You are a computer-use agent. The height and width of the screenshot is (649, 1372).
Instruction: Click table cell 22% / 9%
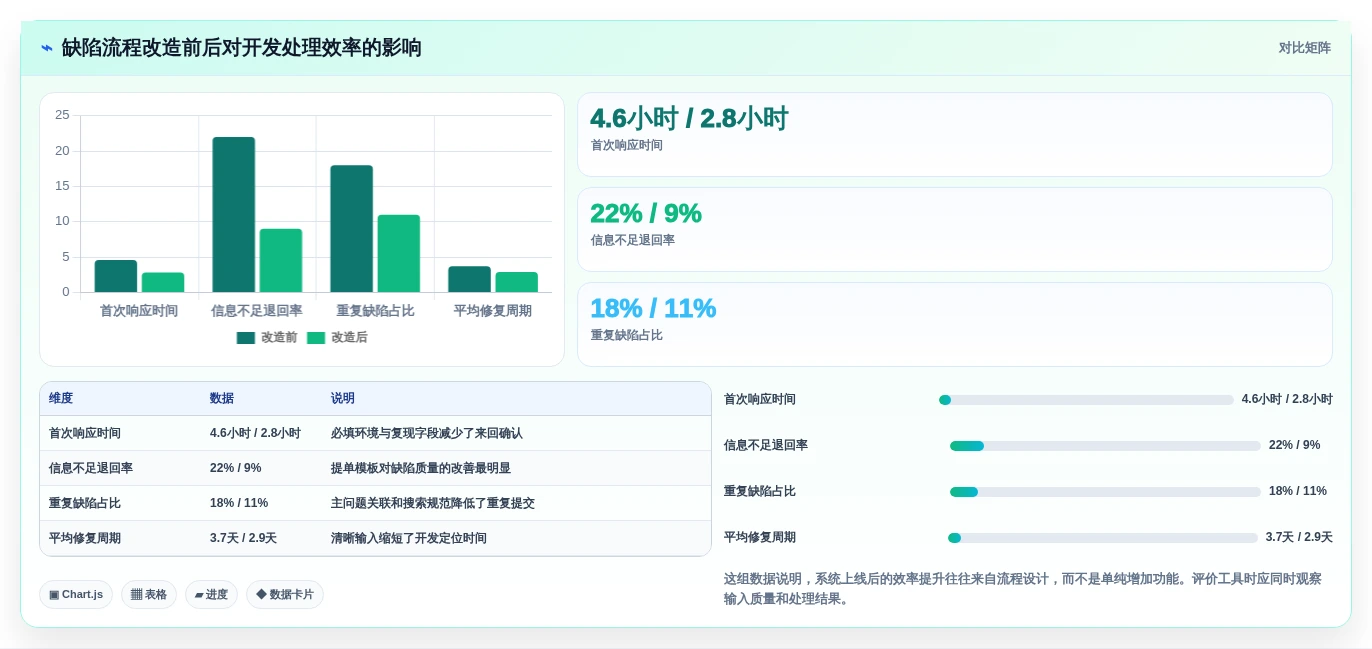click(236, 468)
